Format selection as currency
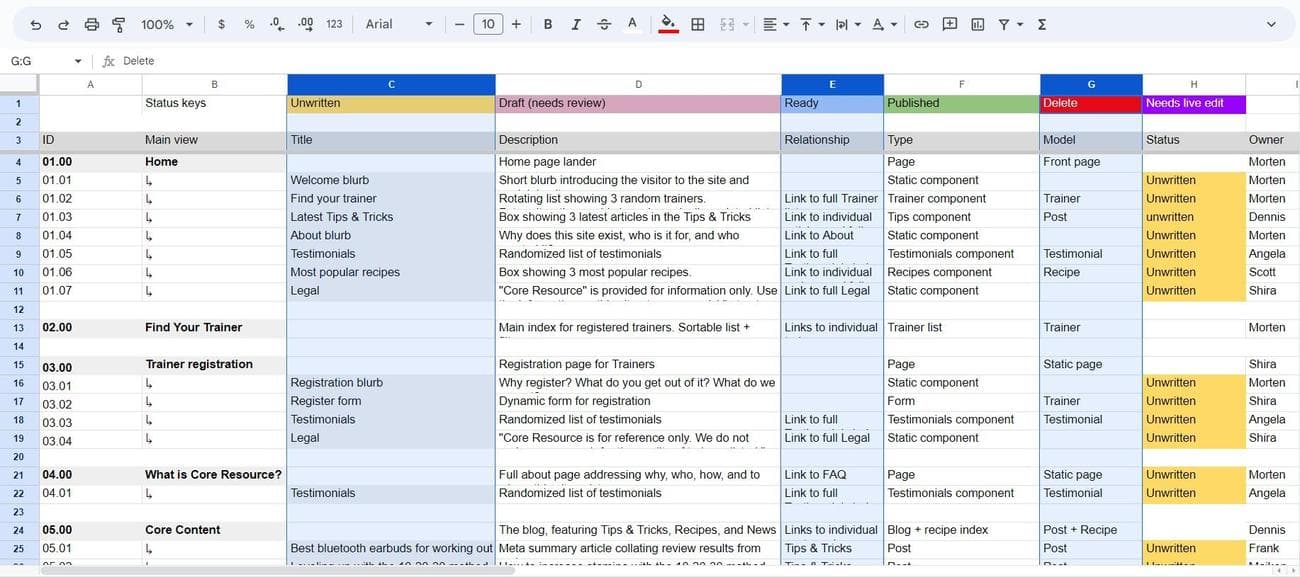 coord(221,24)
